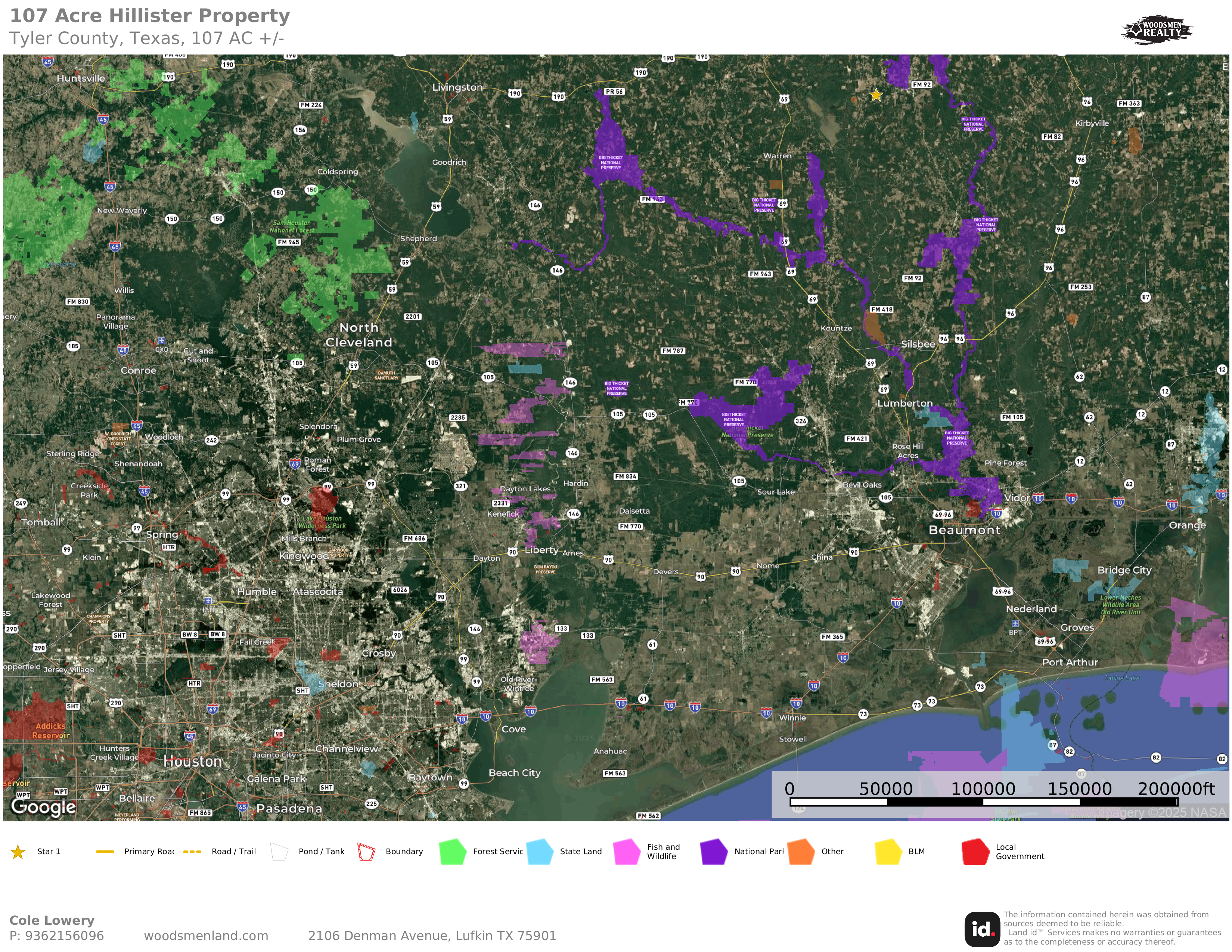Click the green Forest Service swatch
Screen dimensions: 1232x952
452,852
